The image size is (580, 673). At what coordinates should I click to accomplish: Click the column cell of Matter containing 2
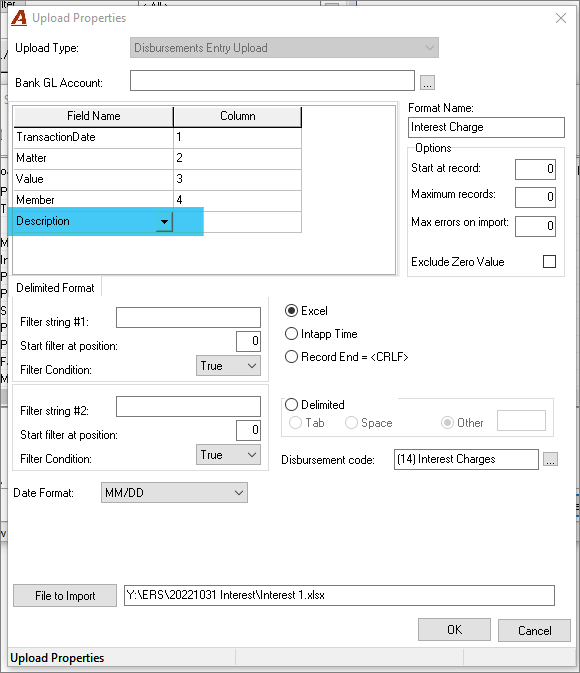(x=237, y=158)
